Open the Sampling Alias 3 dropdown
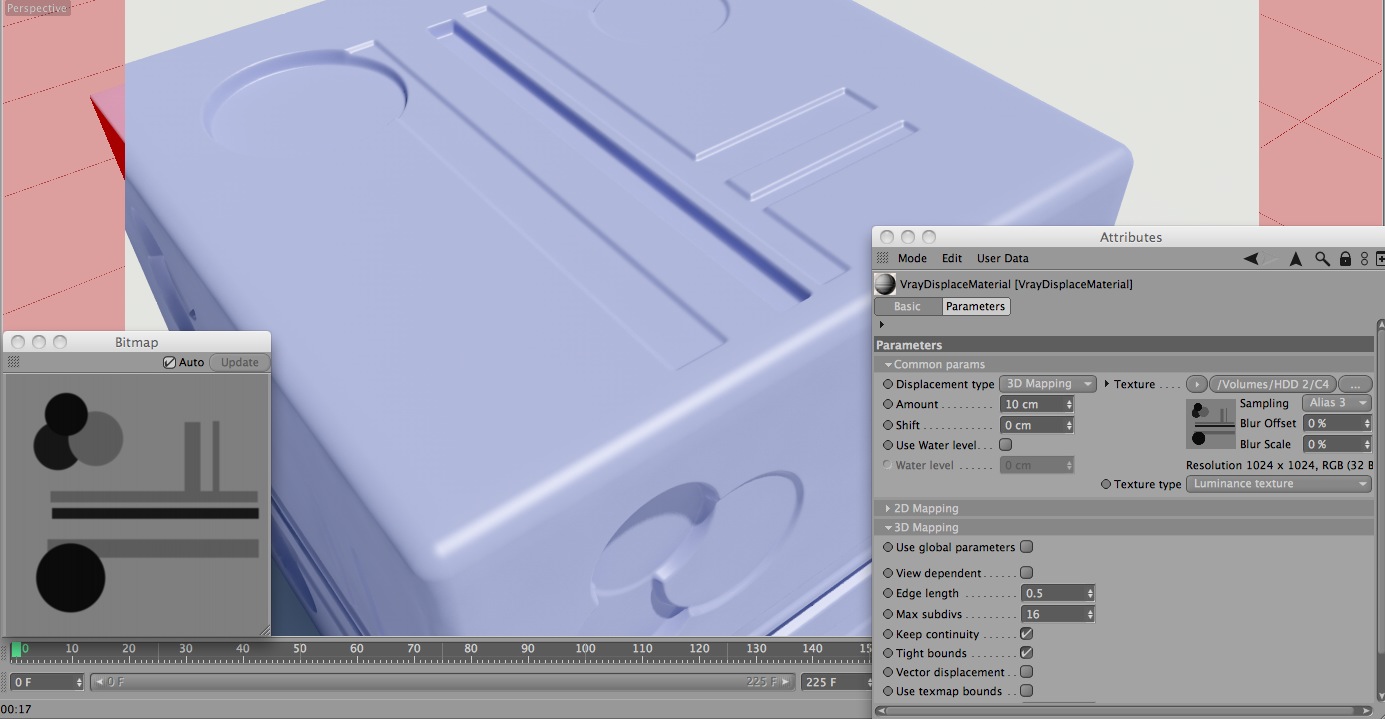The height and width of the screenshot is (719, 1385). 1335,403
